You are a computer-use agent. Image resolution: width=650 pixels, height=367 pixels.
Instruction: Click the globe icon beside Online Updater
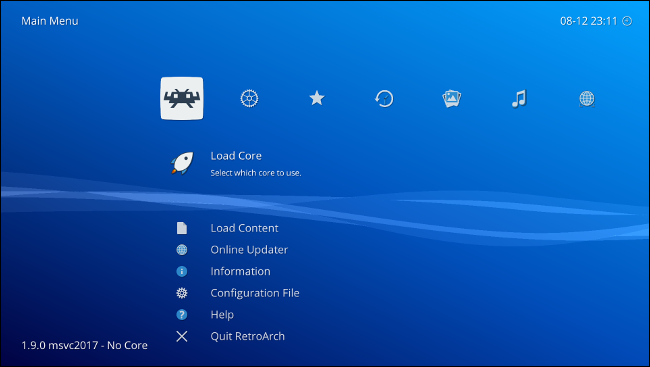[x=182, y=250]
